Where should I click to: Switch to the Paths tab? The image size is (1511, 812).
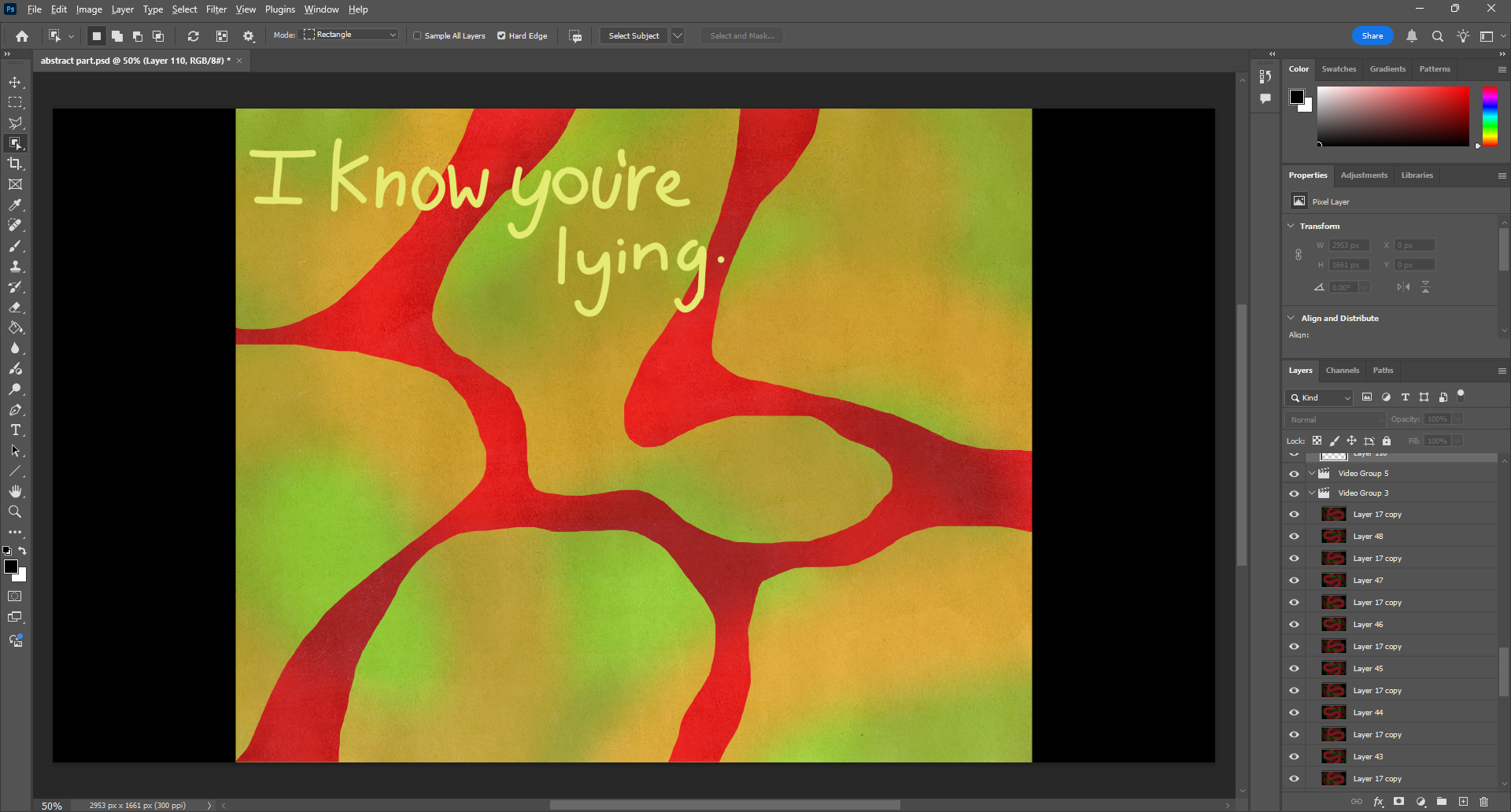[x=1383, y=371]
